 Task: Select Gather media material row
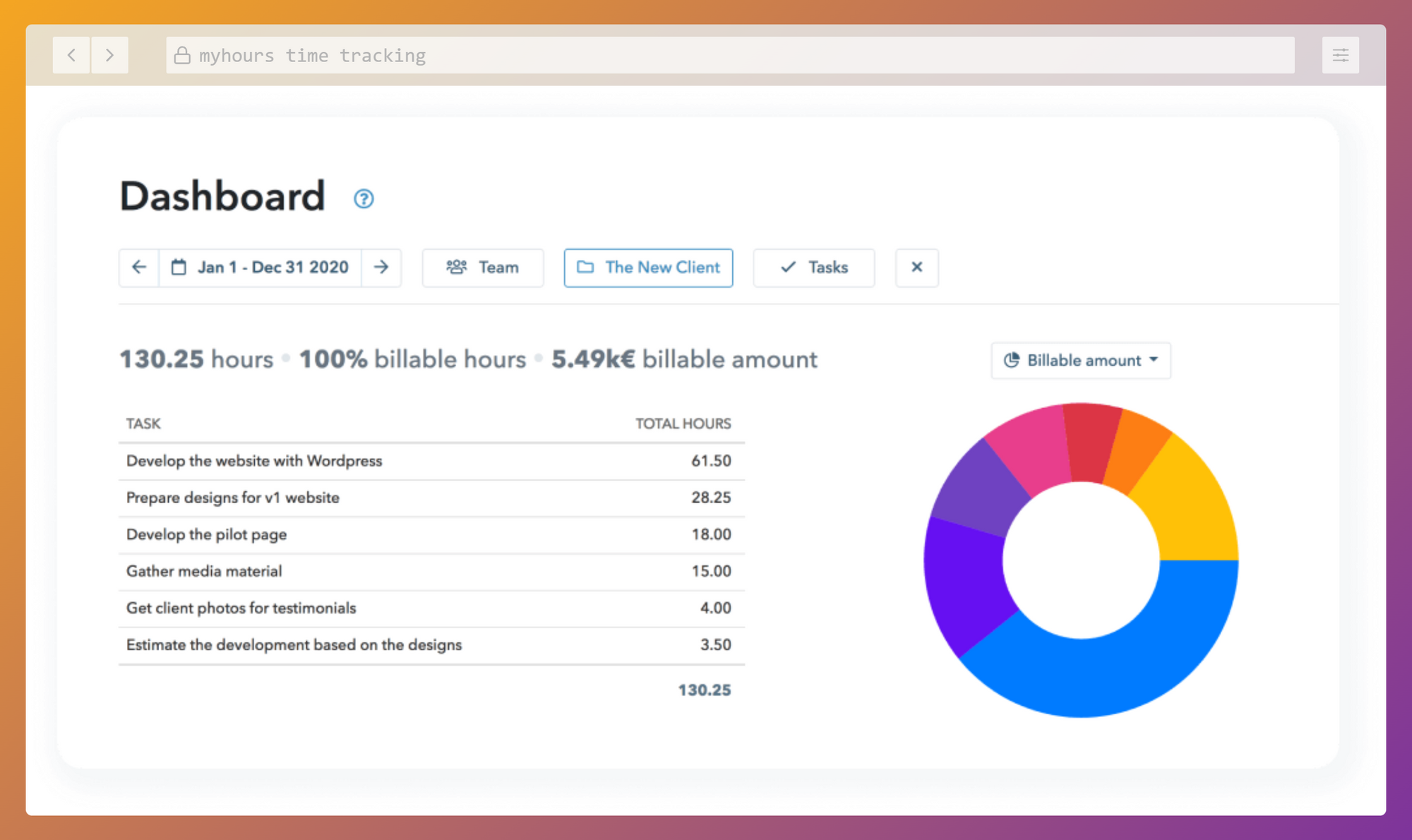click(x=431, y=571)
